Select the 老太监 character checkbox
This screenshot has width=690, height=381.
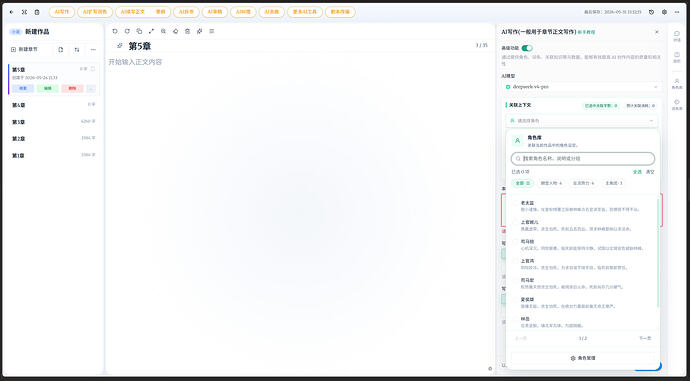pyautogui.click(x=515, y=203)
